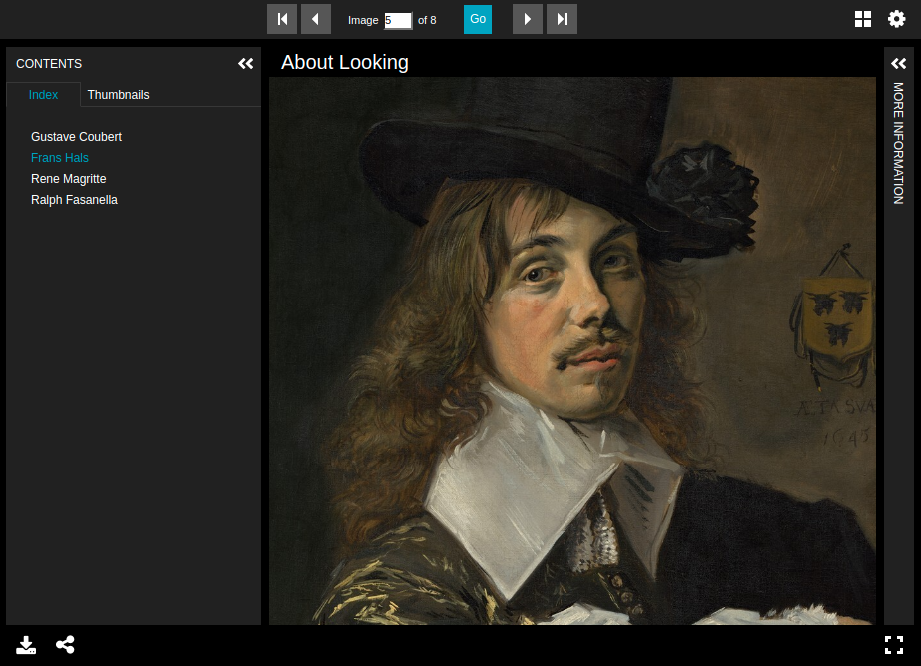The height and width of the screenshot is (666, 921).
Task: Open Gustave Coubert in the index
Action: click(76, 137)
